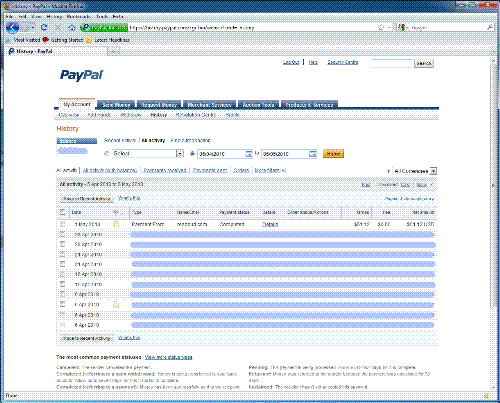Screen dimensions: 500x403
Task: Reload the page with the refresh icon
Action: click(44, 27)
